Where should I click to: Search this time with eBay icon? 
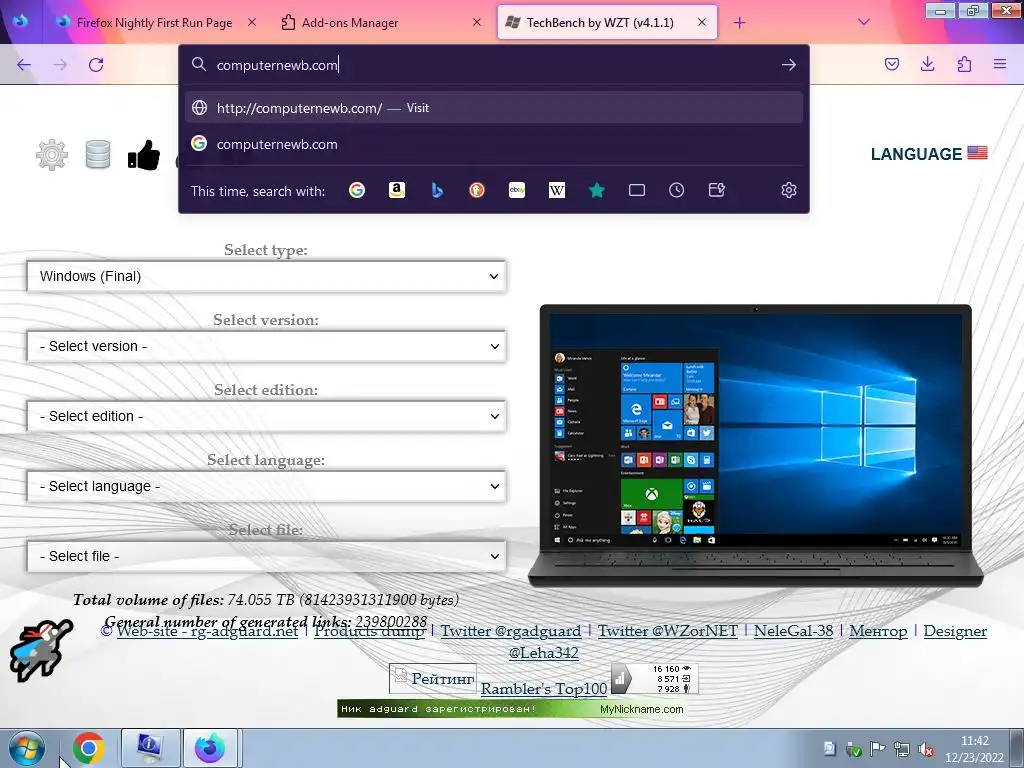517,190
